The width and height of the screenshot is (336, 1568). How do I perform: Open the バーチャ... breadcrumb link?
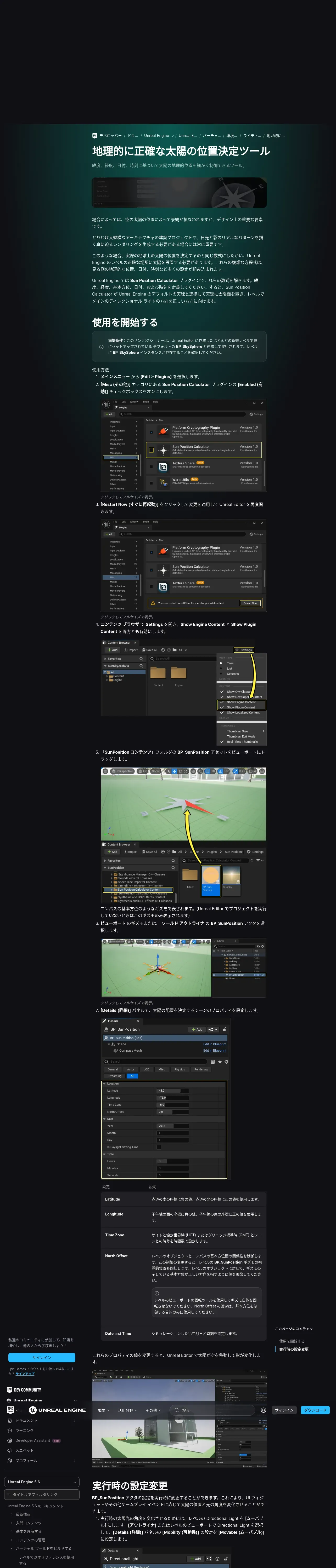click(x=212, y=136)
